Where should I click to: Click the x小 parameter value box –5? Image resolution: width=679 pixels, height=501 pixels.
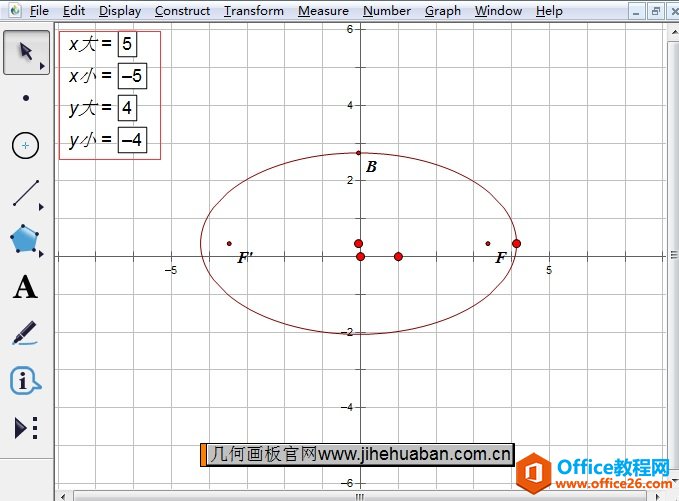pos(132,76)
